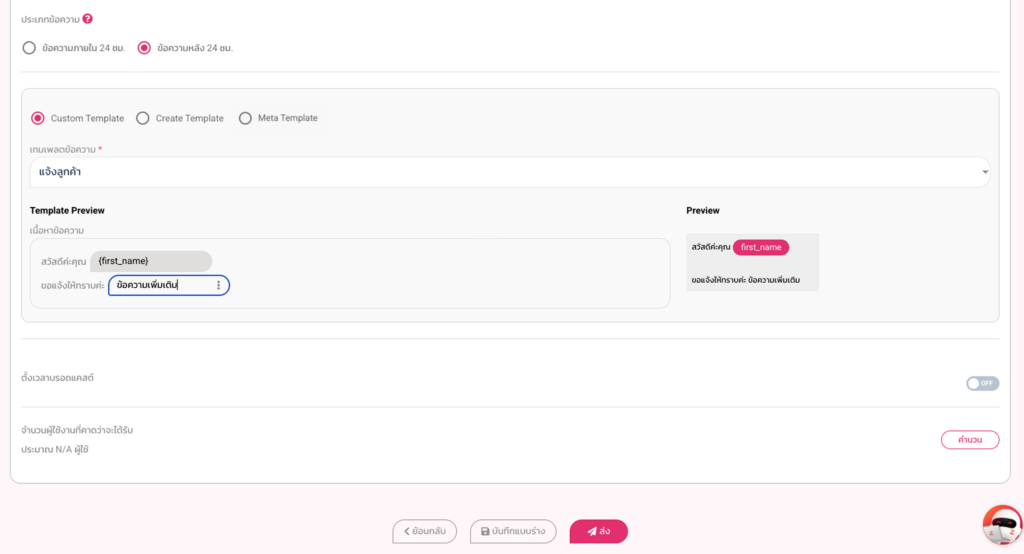The width and height of the screenshot is (1024, 554).
Task: Go back using the ย้อนกลับ button
Action: 425,531
